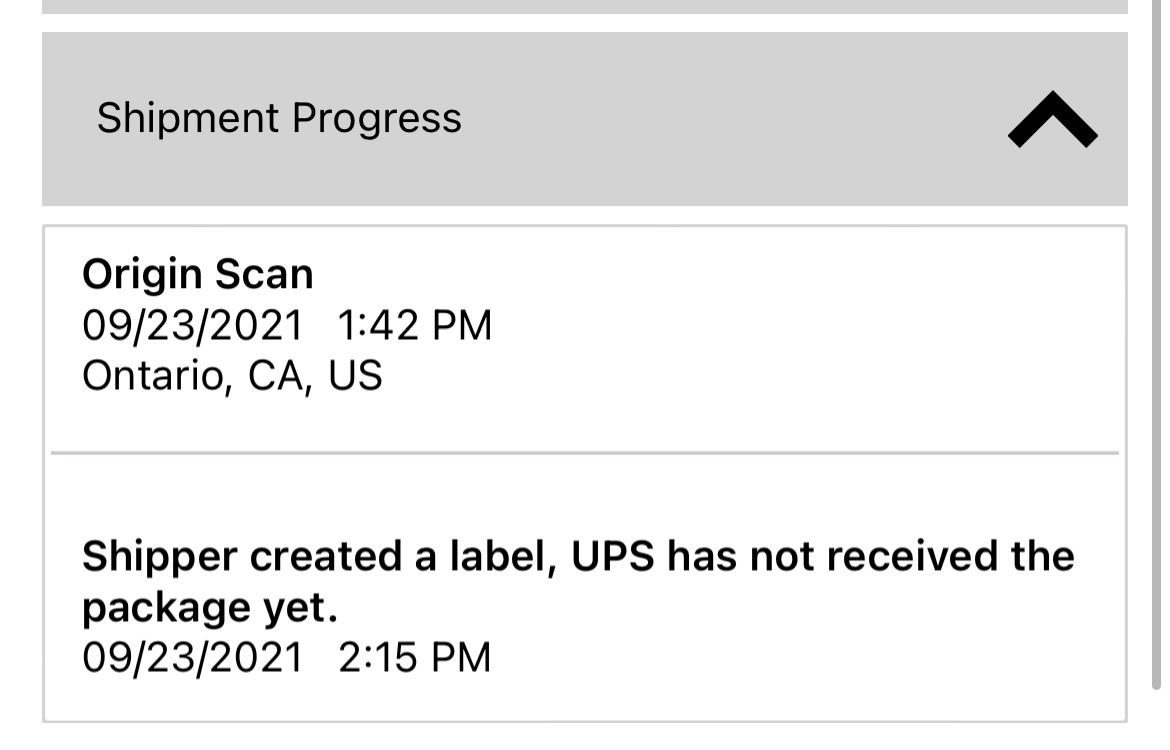
Task: Click the Shipper created a label status
Action: [577, 556]
